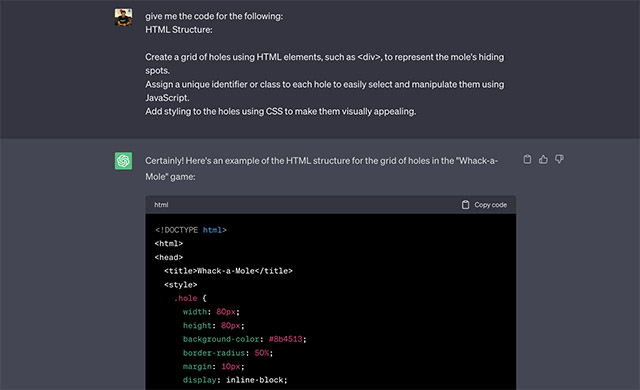Screen dimensions: 640x390
Task: Click the '<title>Whack-a-Mole</title>' line
Action: [x=228, y=271]
